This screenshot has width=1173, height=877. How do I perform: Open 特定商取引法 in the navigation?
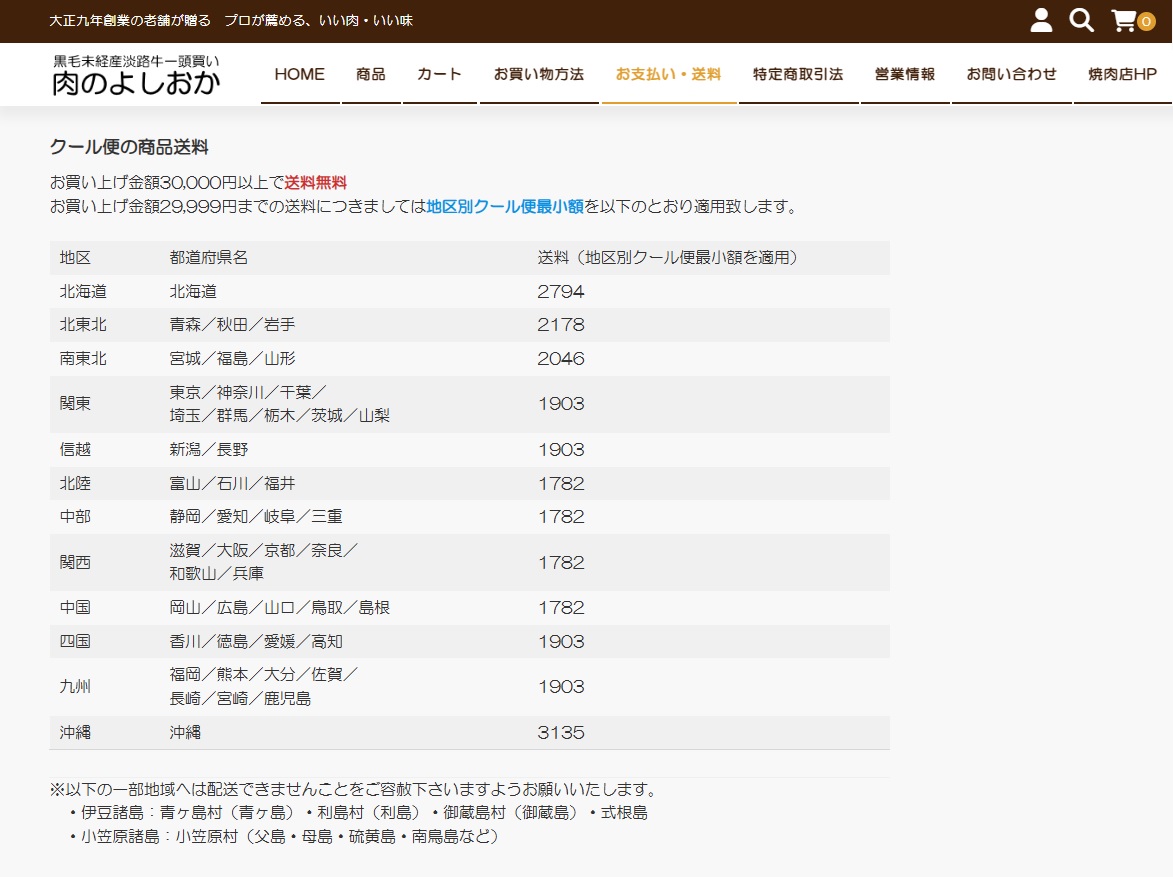pos(798,74)
